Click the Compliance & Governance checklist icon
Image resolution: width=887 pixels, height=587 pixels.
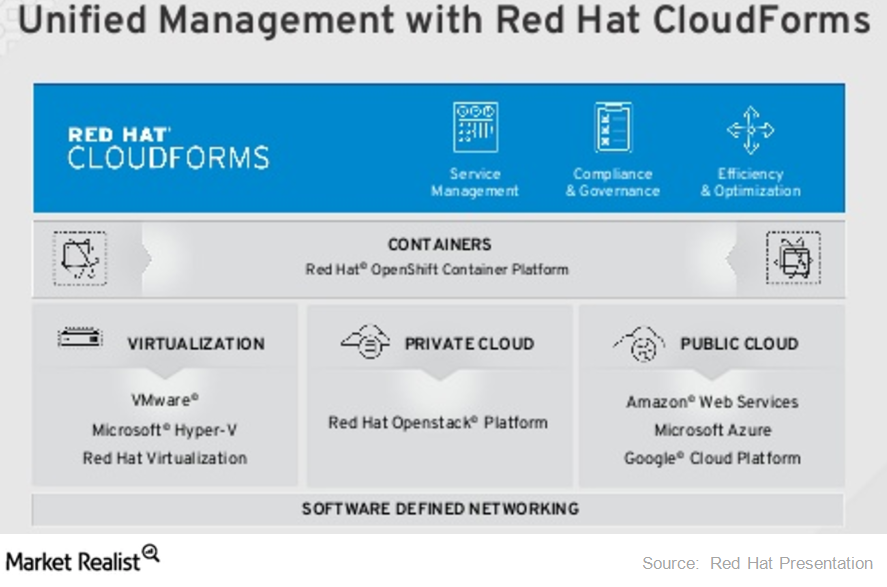coord(613,127)
